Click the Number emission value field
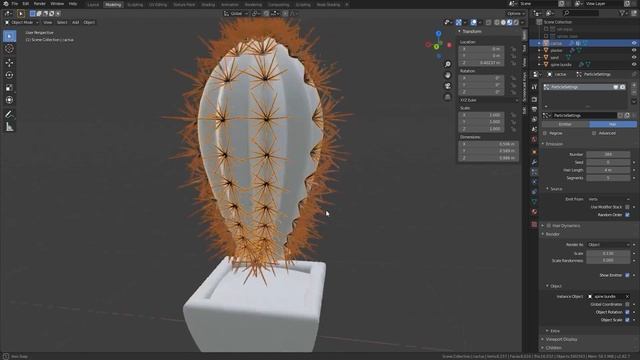Image resolution: width=640 pixels, height=360 pixels. 608,154
